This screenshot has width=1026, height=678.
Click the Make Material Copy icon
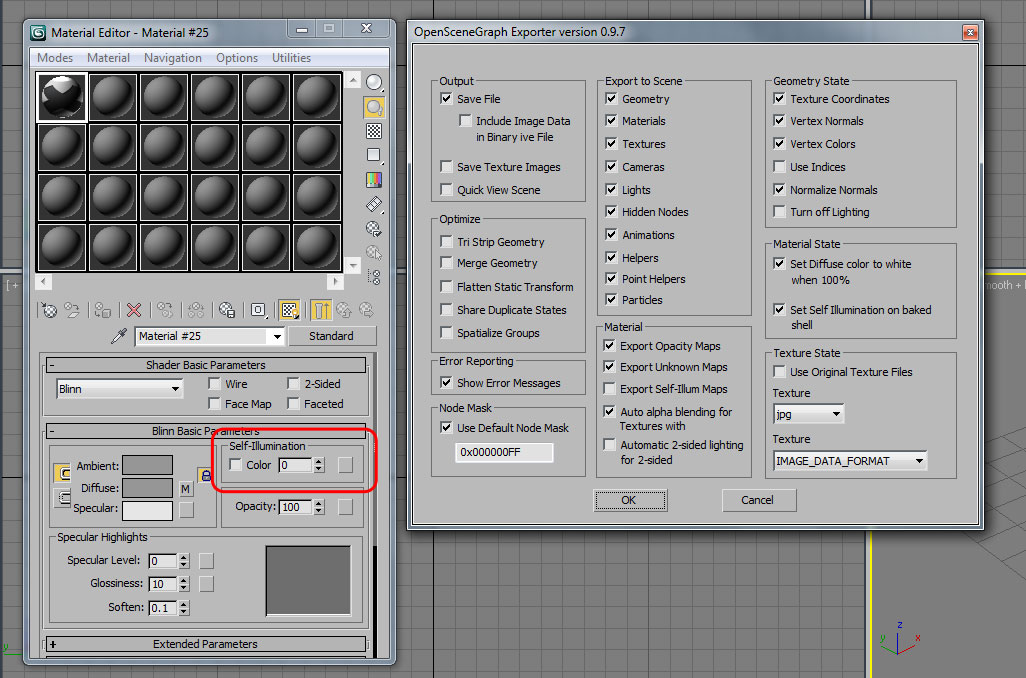(165, 310)
